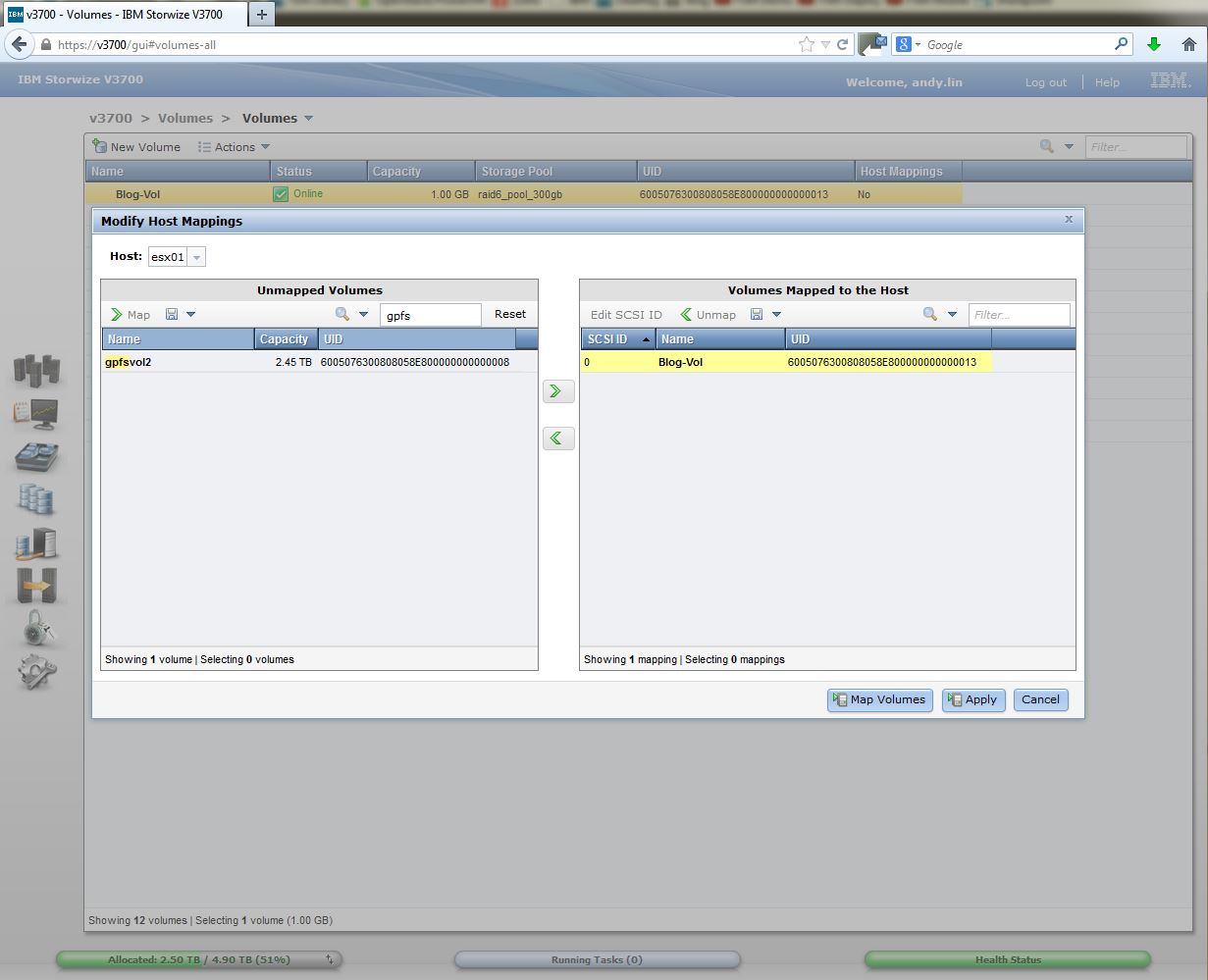The height and width of the screenshot is (980, 1208).
Task: Click the Running Tasks status bar
Action: point(597,959)
